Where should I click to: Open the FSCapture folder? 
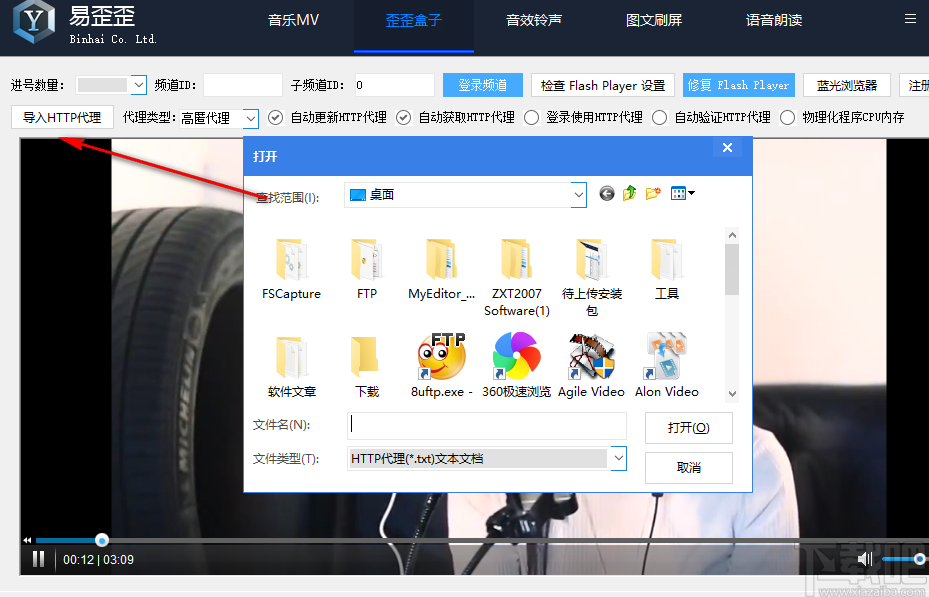291,265
